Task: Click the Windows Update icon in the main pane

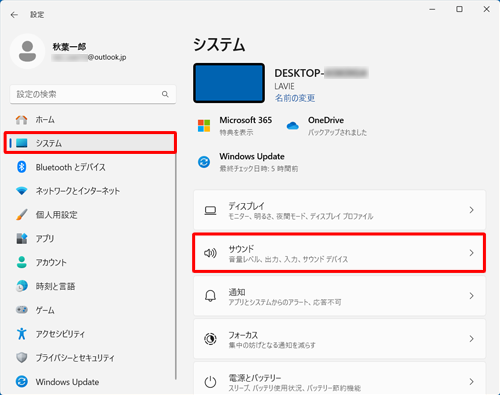Action: point(204,162)
